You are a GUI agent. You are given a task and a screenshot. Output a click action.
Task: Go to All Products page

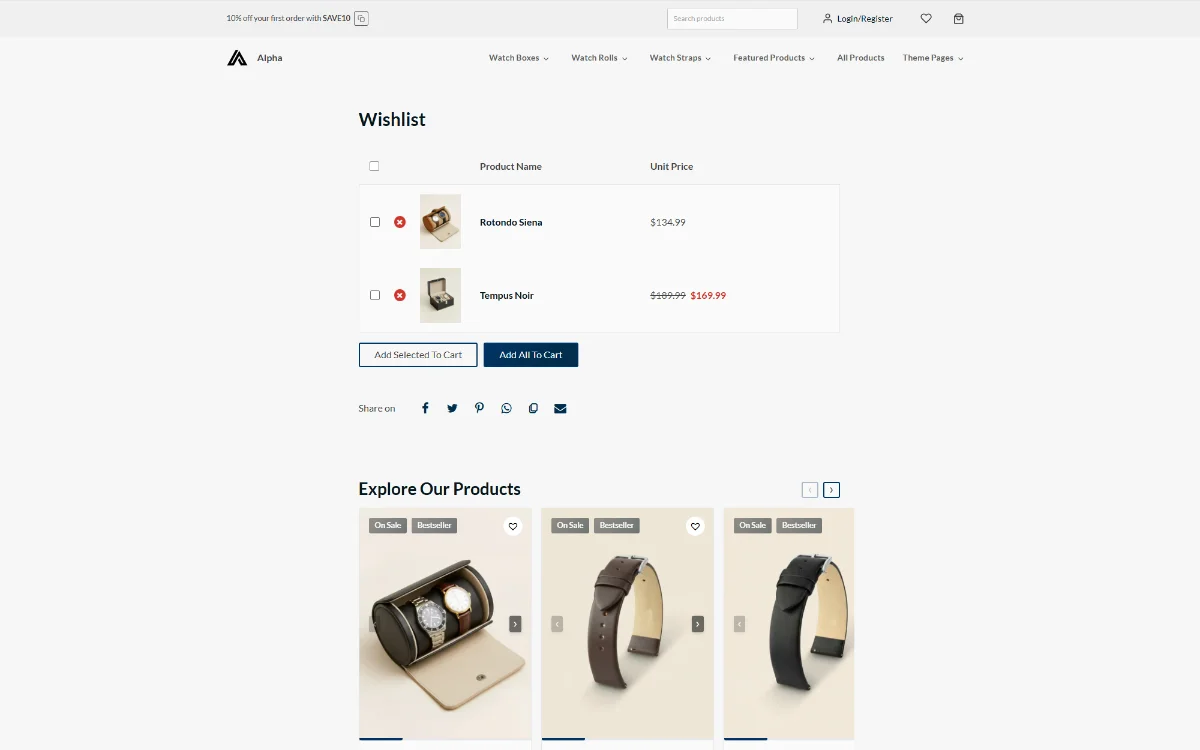click(861, 58)
